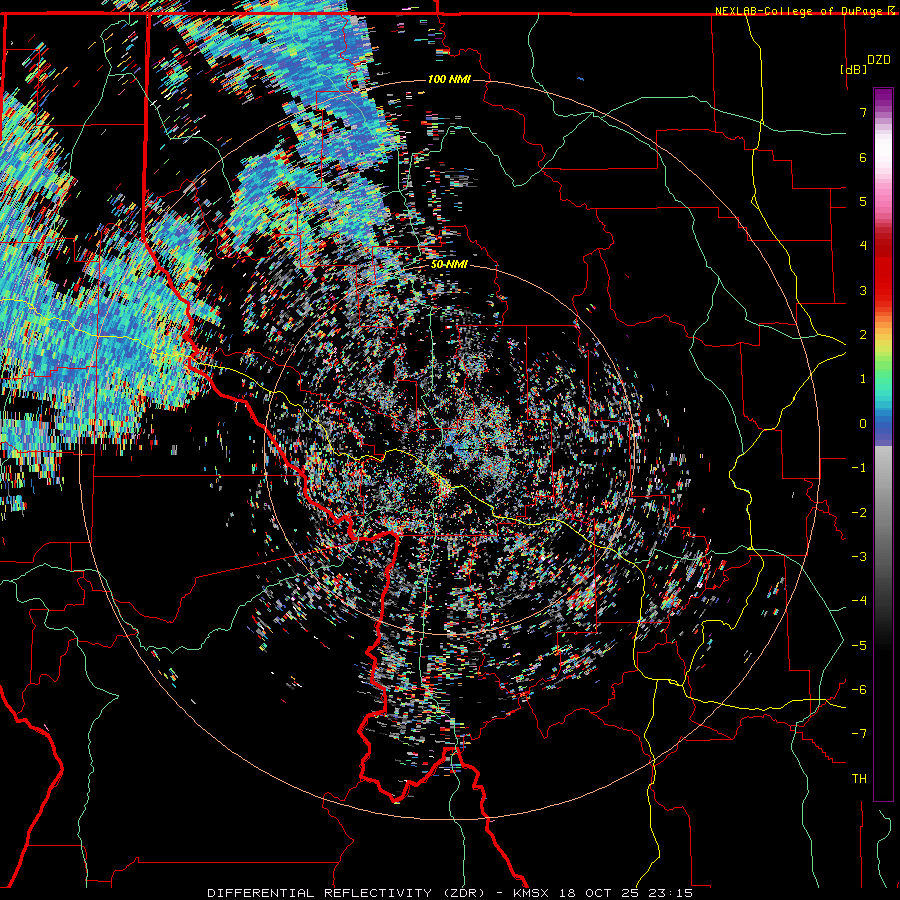
Task: Click the 23:15 timestamp
Action: point(670,893)
